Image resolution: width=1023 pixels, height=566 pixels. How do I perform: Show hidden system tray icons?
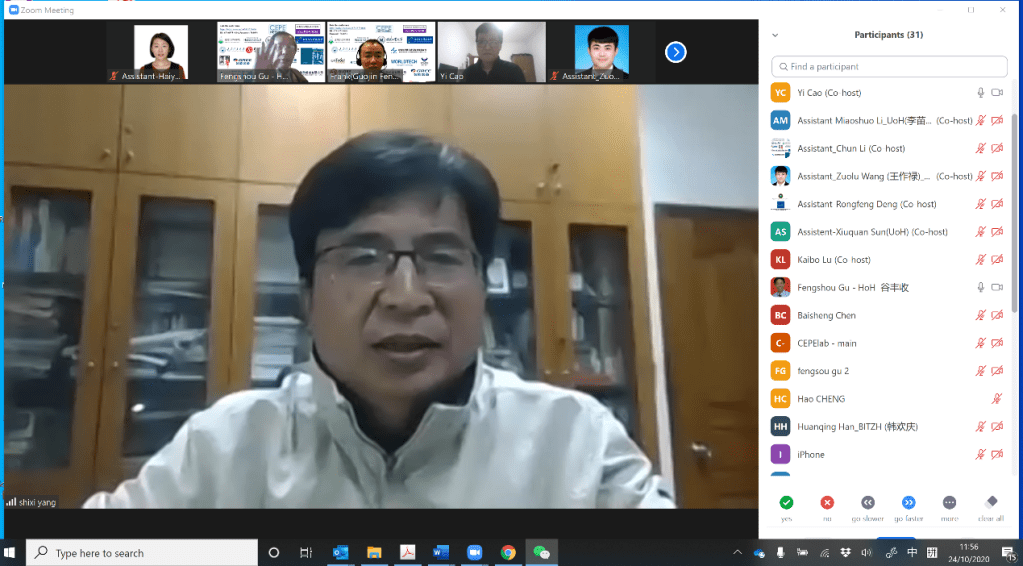point(738,552)
